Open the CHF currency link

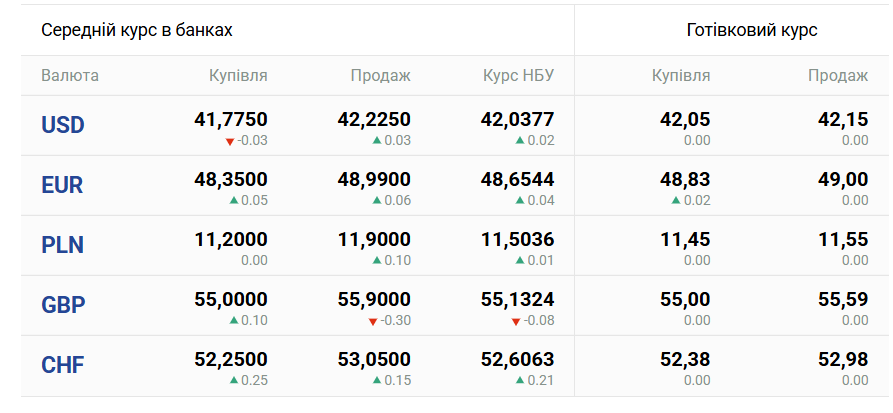(x=62, y=365)
